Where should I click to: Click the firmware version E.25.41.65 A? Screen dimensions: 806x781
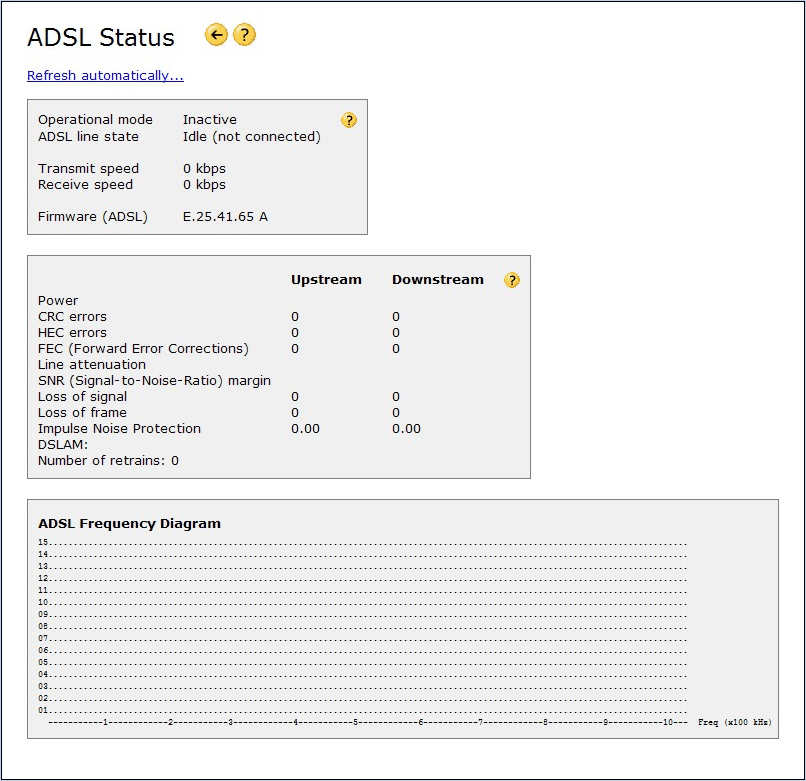225,217
